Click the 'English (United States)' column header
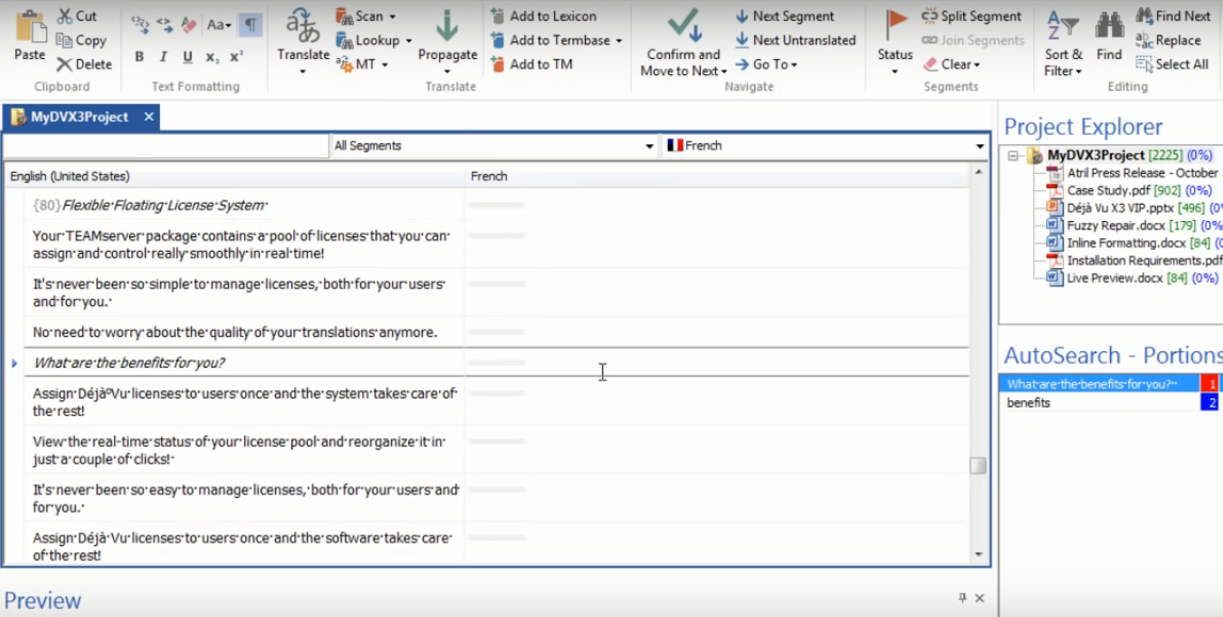The image size is (1223, 617). [x=236, y=176]
